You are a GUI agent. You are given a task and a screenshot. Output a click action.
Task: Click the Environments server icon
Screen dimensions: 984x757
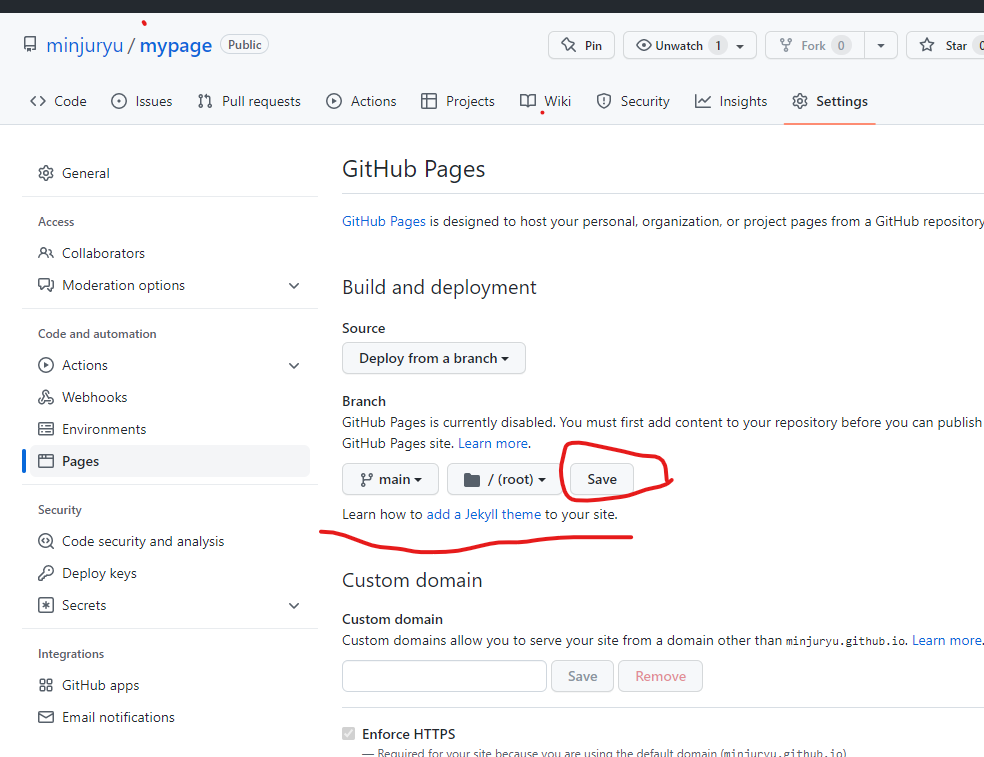(x=46, y=429)
